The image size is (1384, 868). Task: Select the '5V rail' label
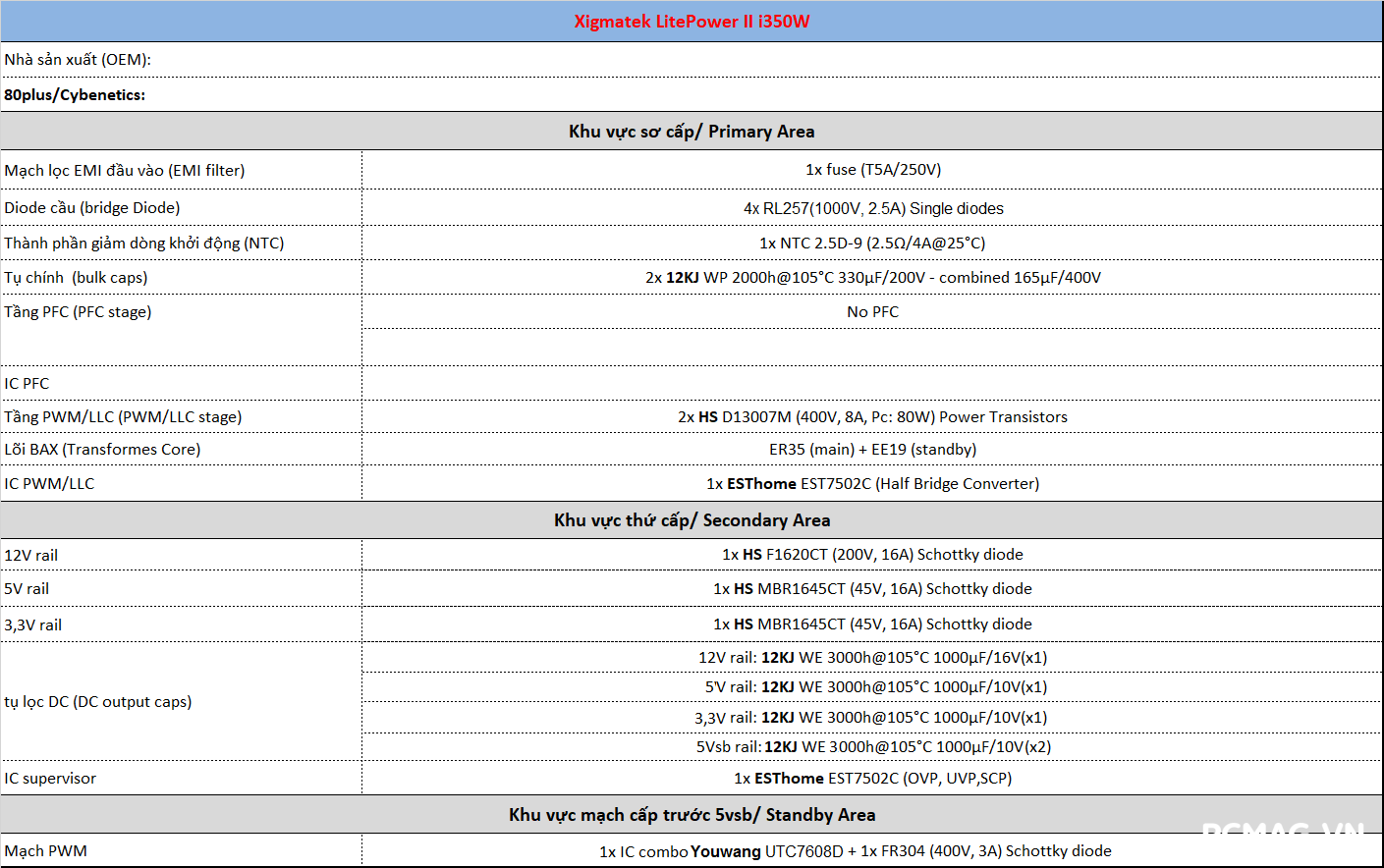[27, 589]
